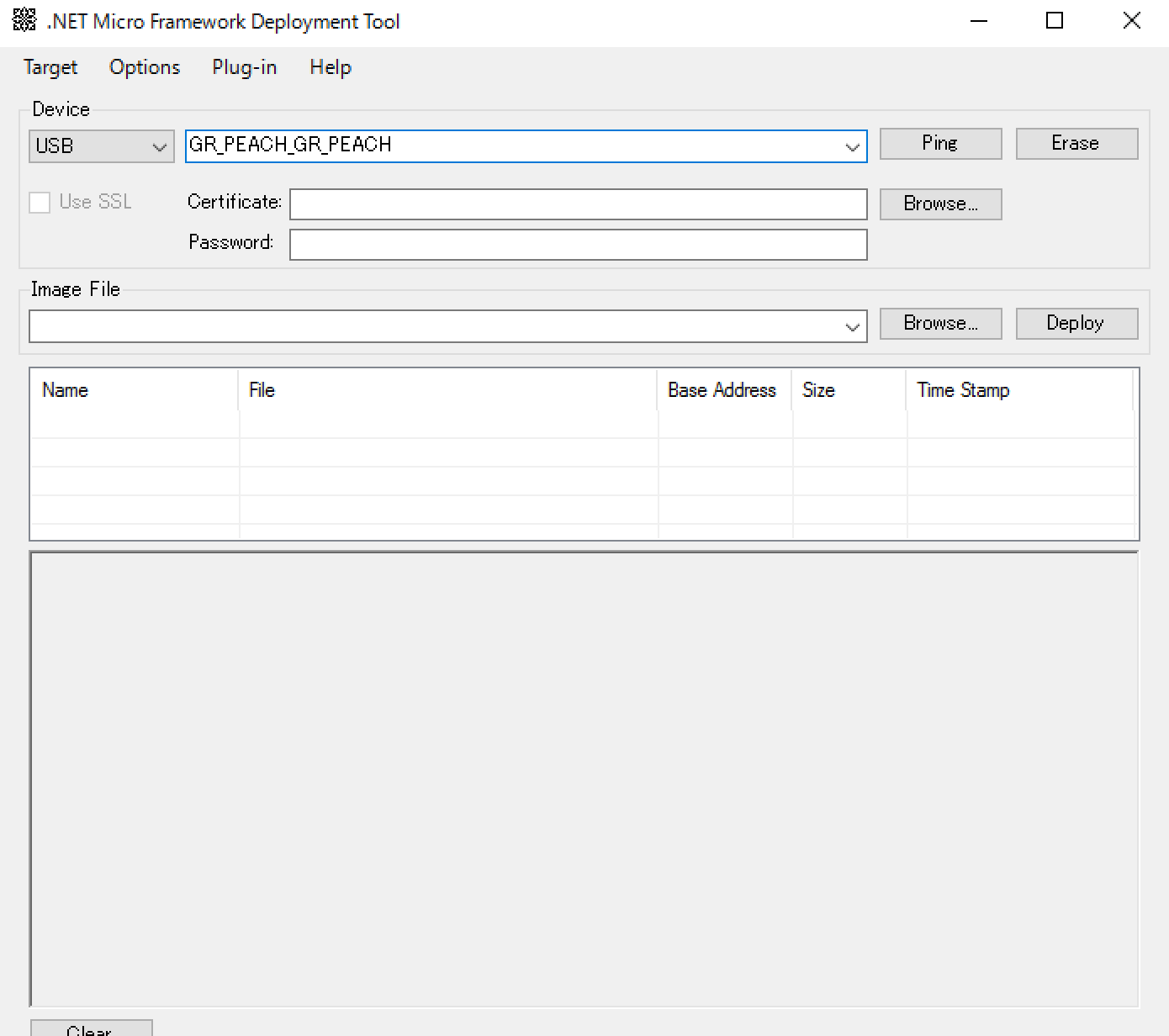Open the Target menu
This screenshot has height=1036, width=1169.
tap(50, 67)
